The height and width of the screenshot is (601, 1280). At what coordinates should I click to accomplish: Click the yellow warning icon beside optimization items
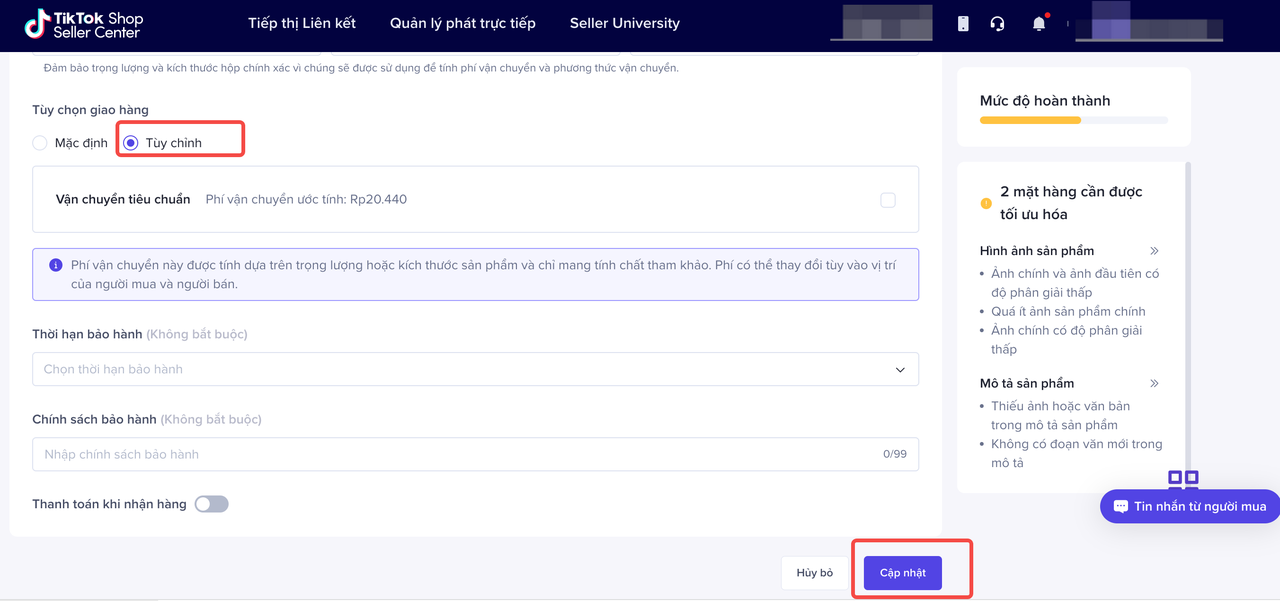986,203
